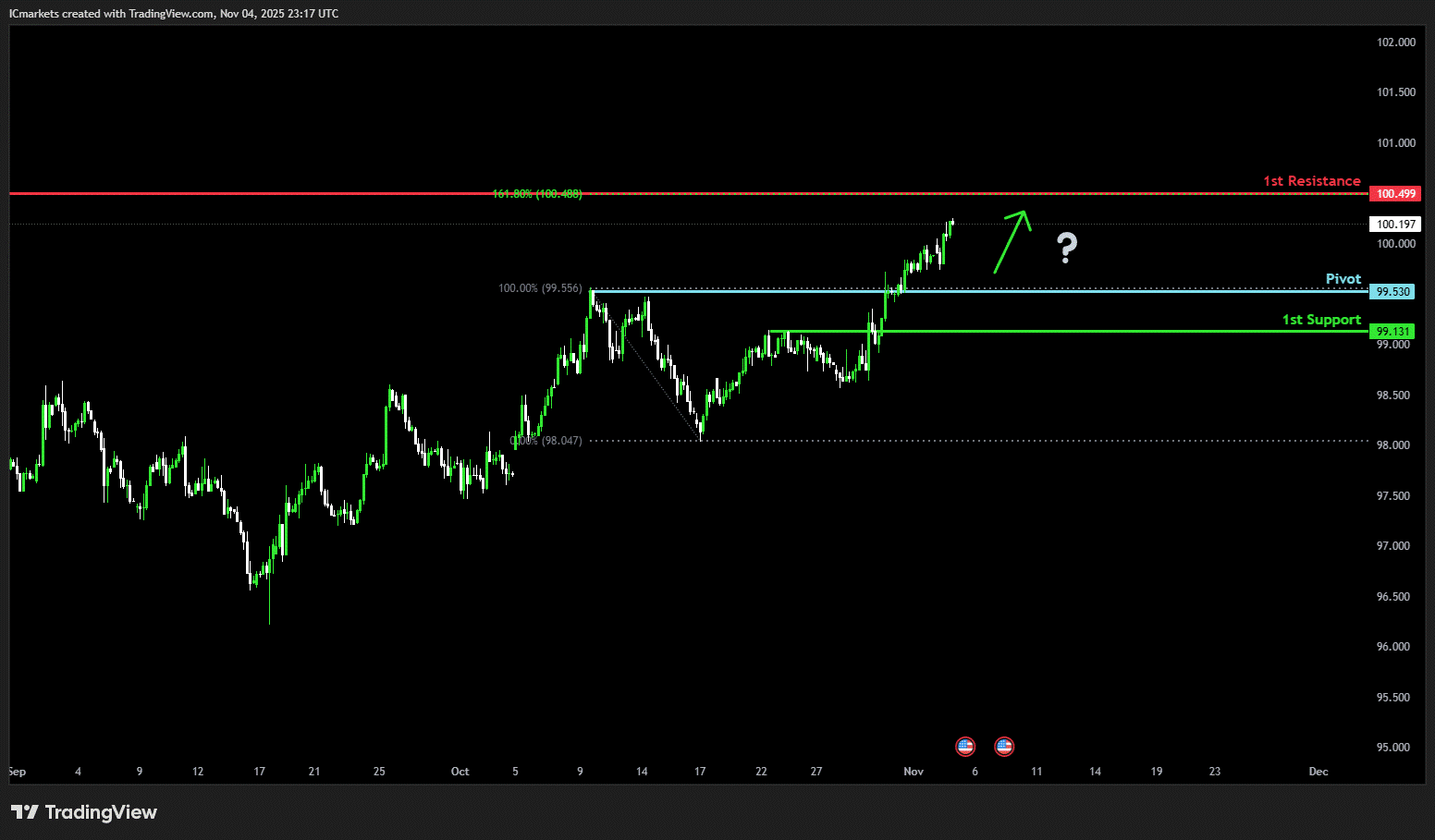Click the Oct label on the time axis
This screenshot has width=1435, height=840.
[x=460, y=772]
